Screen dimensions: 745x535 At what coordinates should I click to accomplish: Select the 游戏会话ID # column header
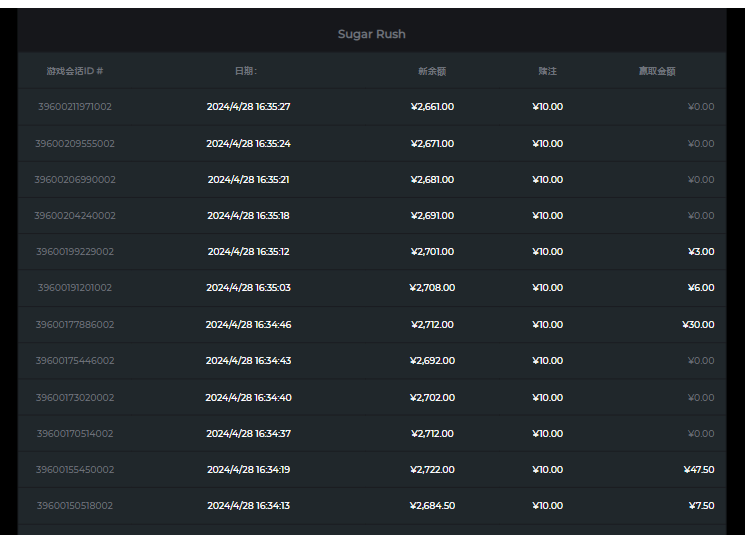(x=75, y=71)
